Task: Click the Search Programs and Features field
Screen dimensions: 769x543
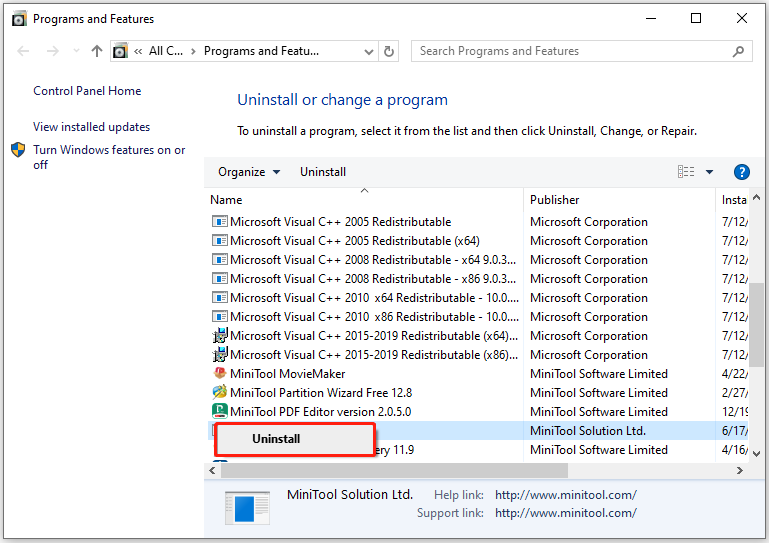Action: 582,51
